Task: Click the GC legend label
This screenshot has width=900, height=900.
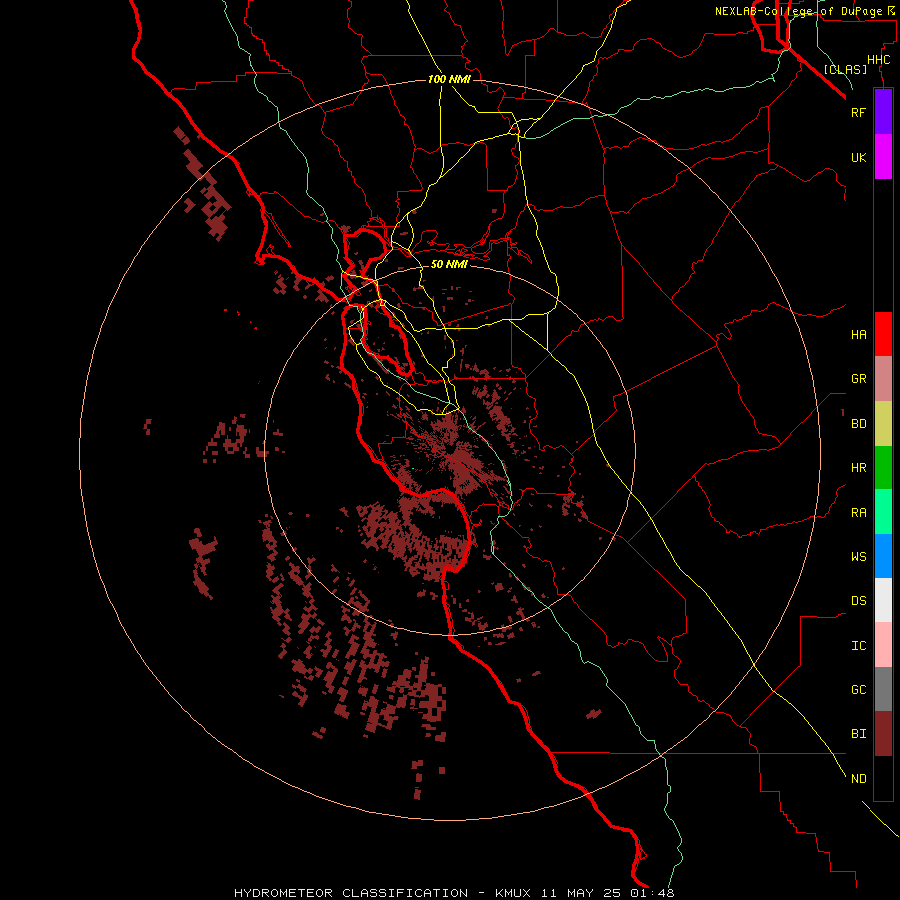Action: (x=858, y=689)
